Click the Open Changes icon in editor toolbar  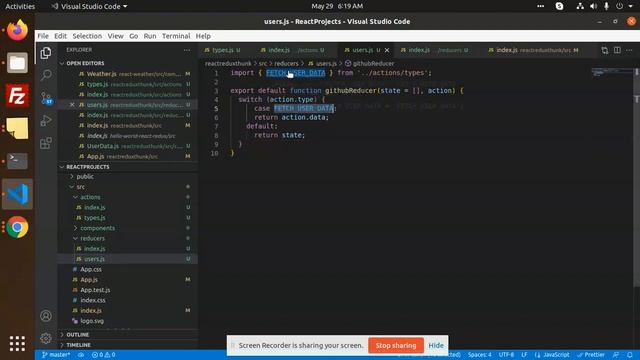604,50
